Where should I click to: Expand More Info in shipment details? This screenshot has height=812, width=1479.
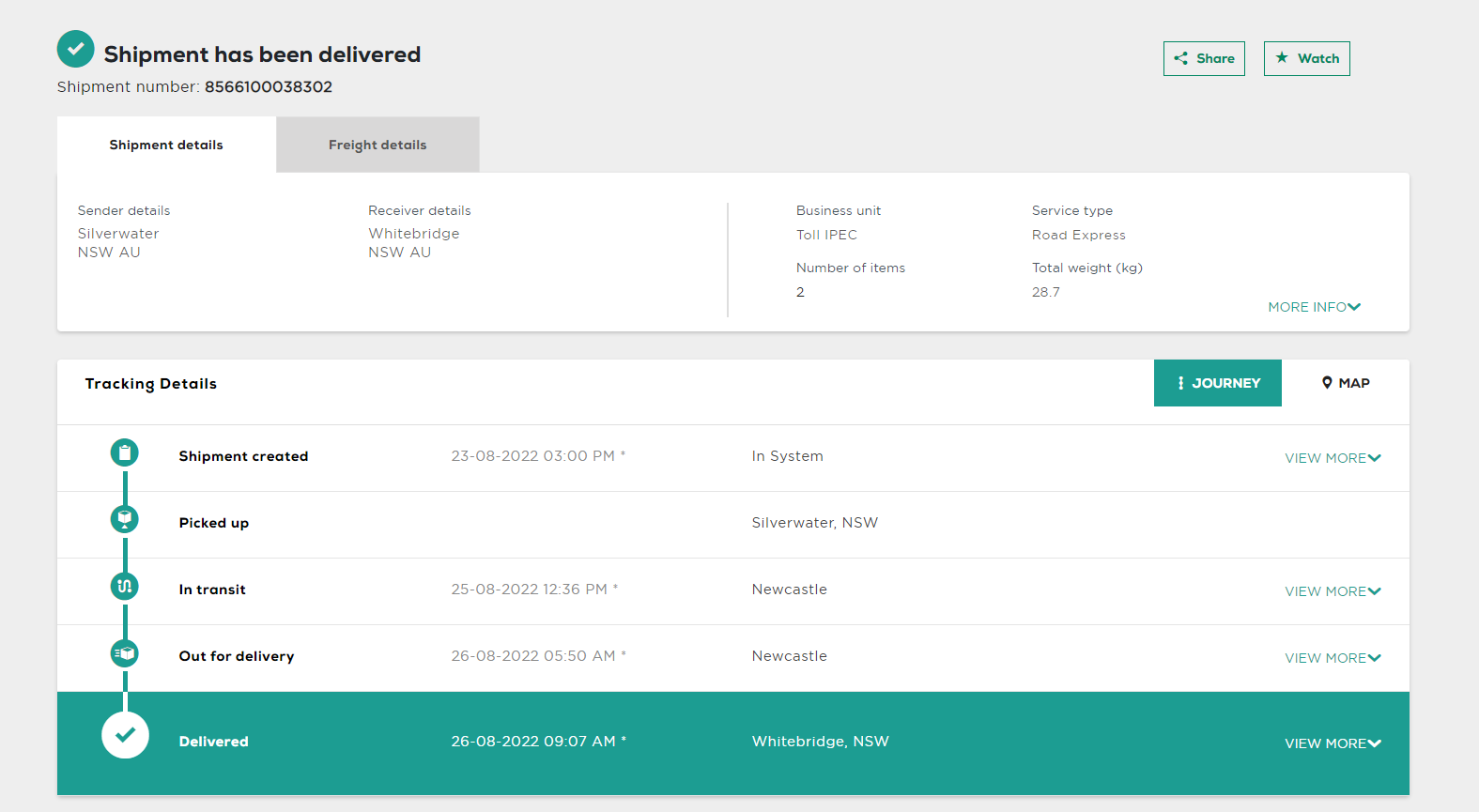[1314, 307]
